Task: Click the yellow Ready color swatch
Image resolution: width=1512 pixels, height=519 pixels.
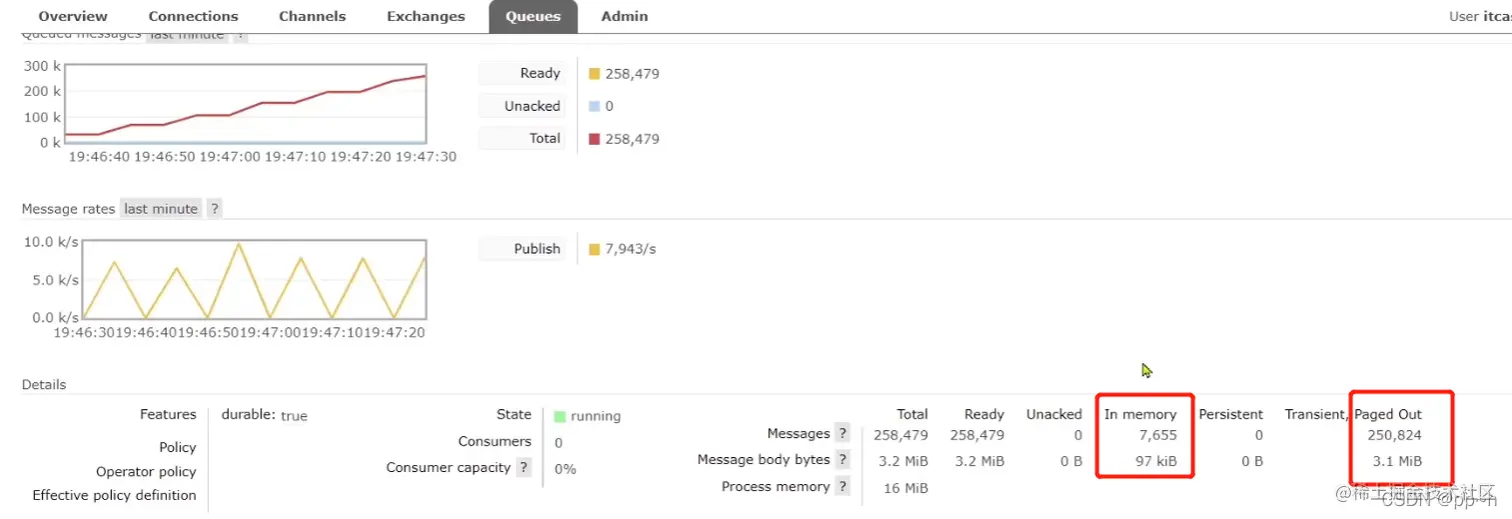Action: pyautogui.click(x=594, y=74)
